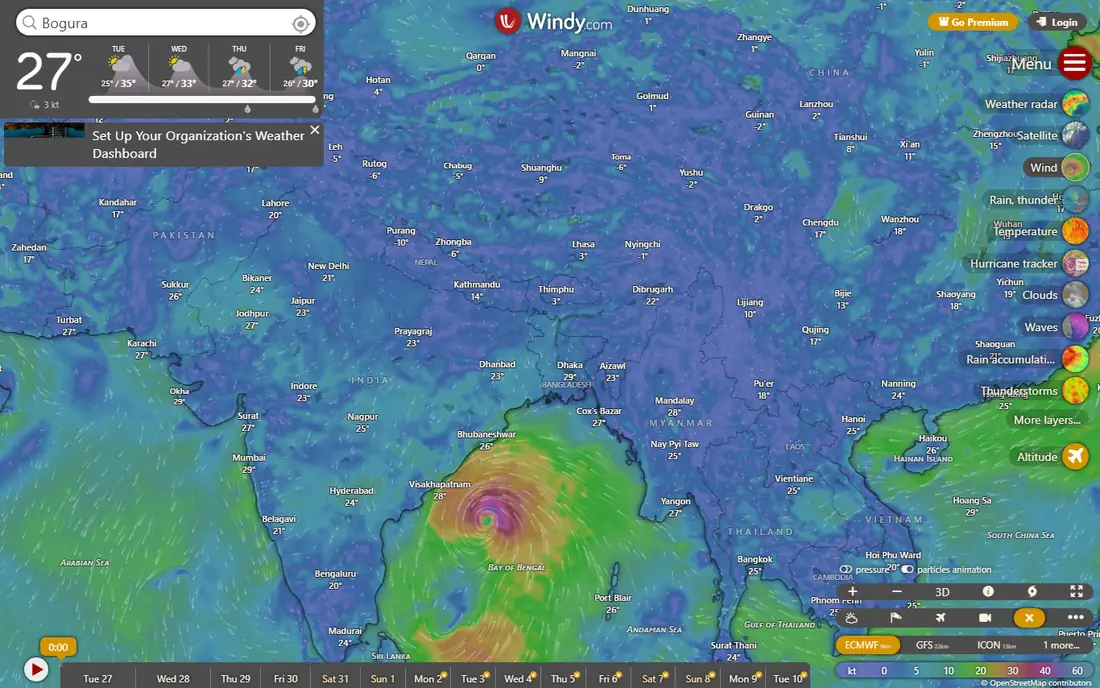Select the Waves layer icon
Image resolution: width=1100 pixels, height=688 pixels.
pyautogui.click(x=1075, y=328)
